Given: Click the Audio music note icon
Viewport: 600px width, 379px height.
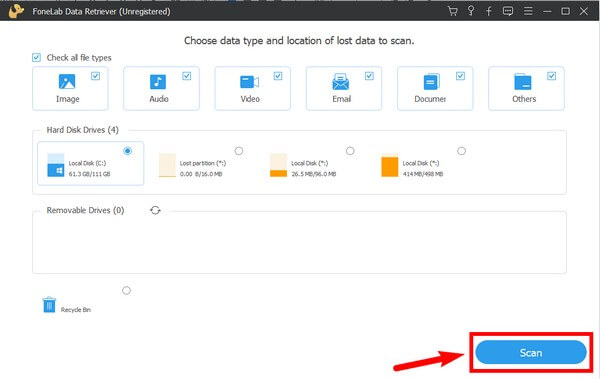Looking at the screenshot, I should 158,82.
